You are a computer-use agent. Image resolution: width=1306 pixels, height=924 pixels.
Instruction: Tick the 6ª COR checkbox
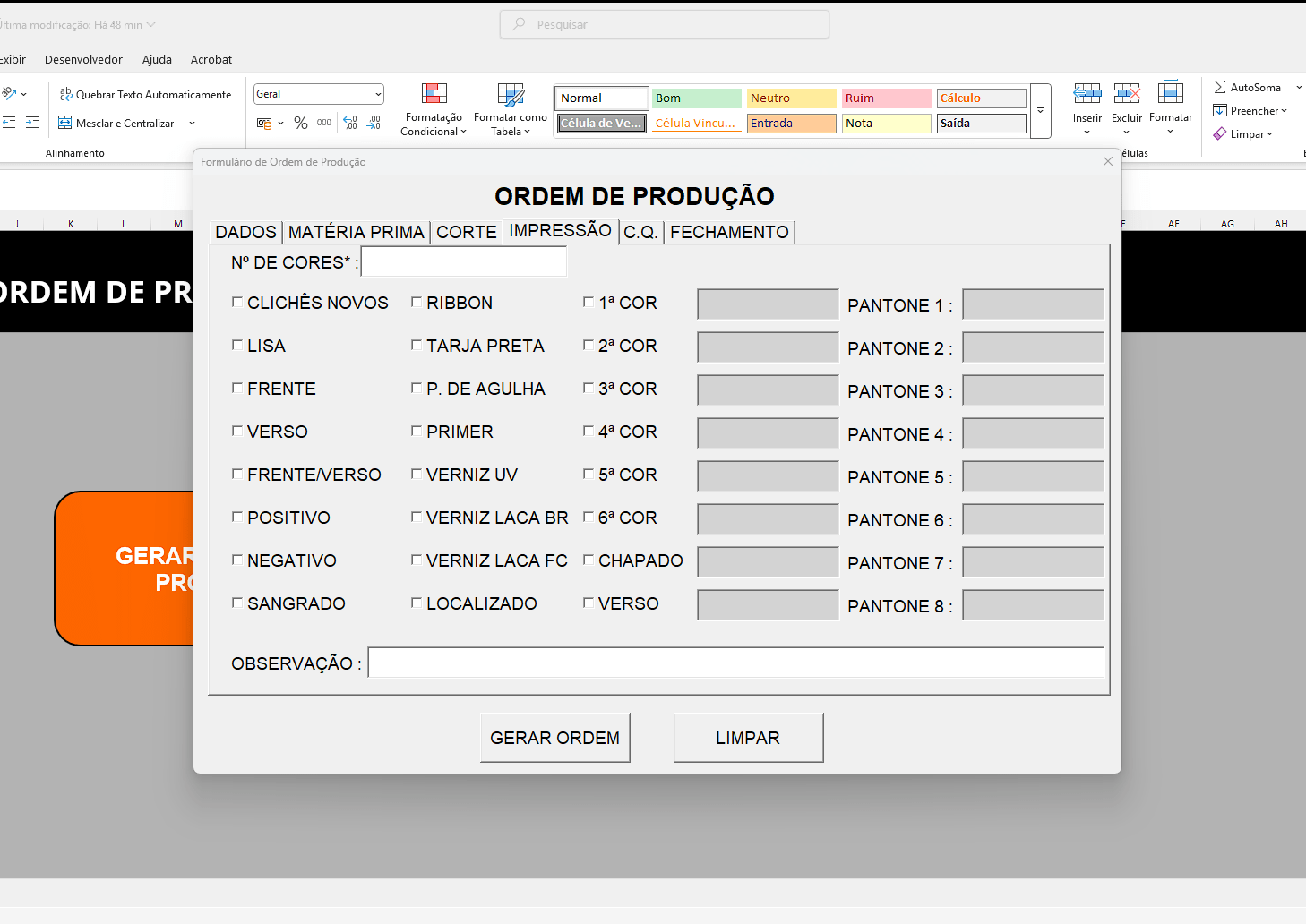click(x=589, y=518)
